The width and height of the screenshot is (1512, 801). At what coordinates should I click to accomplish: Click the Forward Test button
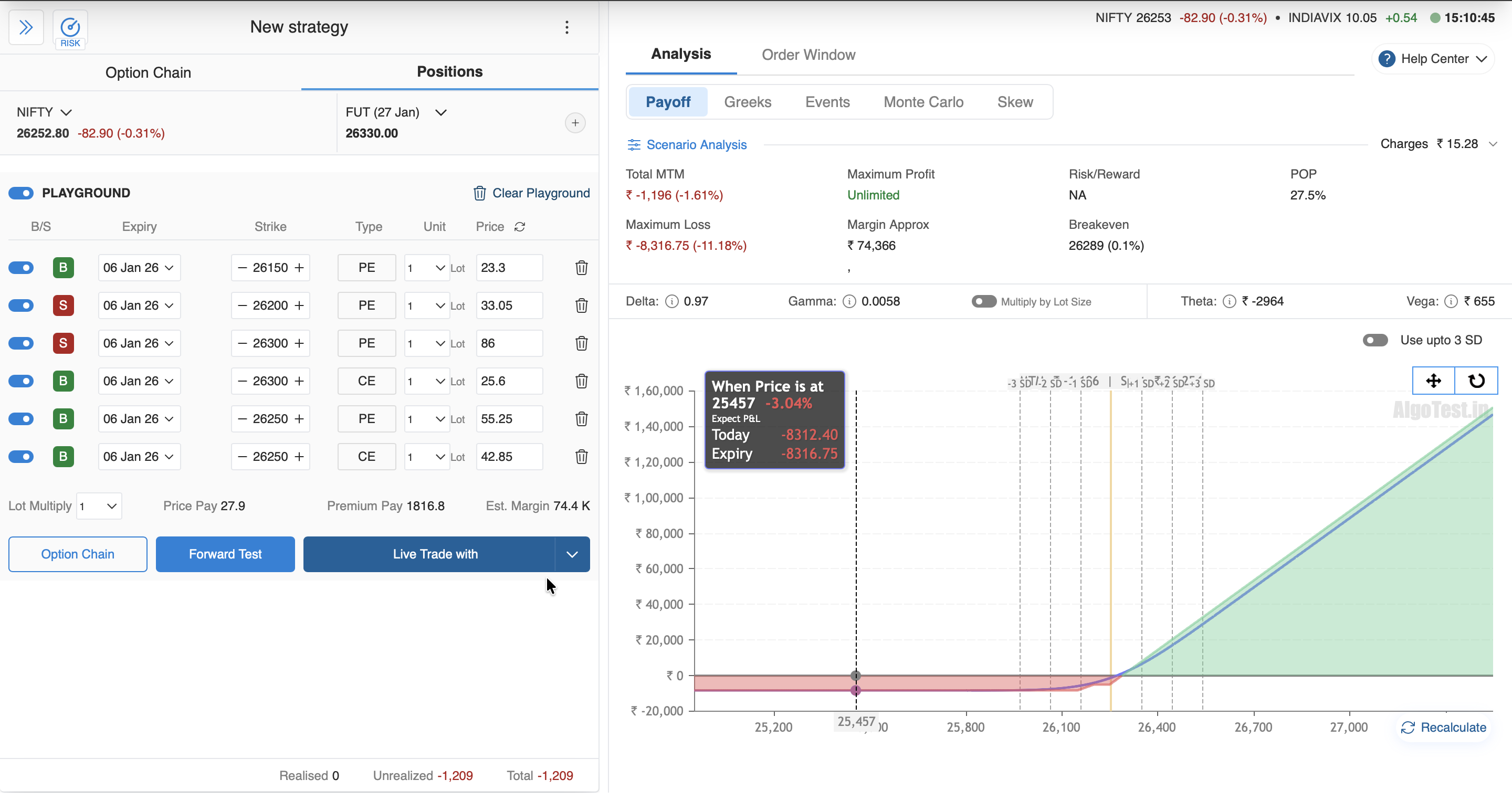[x=225, y=554]
